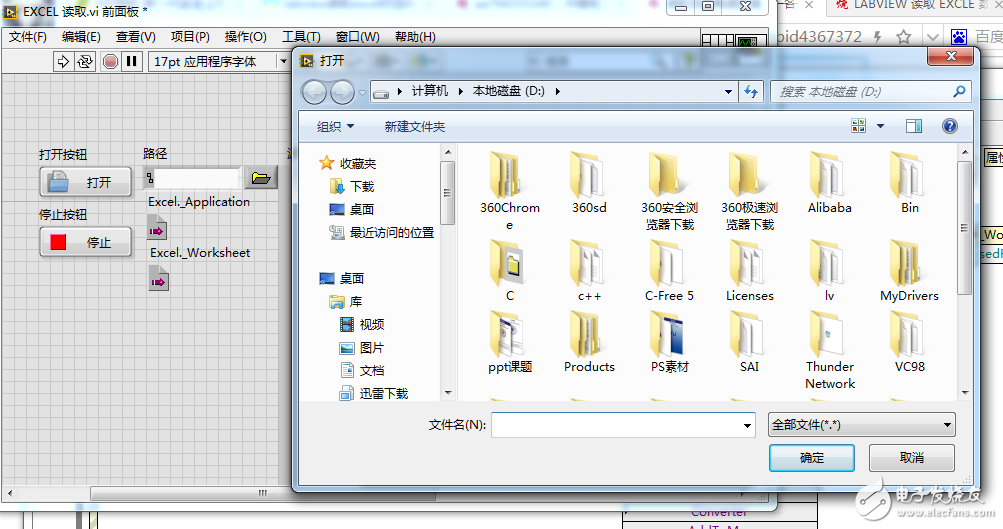Select 文档 library
Screen dimensions: 1003x529
coord(362,370)
